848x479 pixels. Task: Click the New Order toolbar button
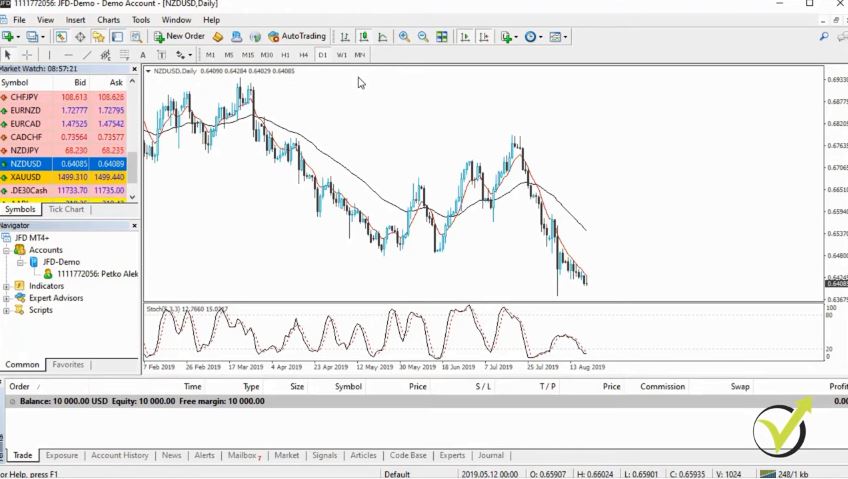[179, 37]
